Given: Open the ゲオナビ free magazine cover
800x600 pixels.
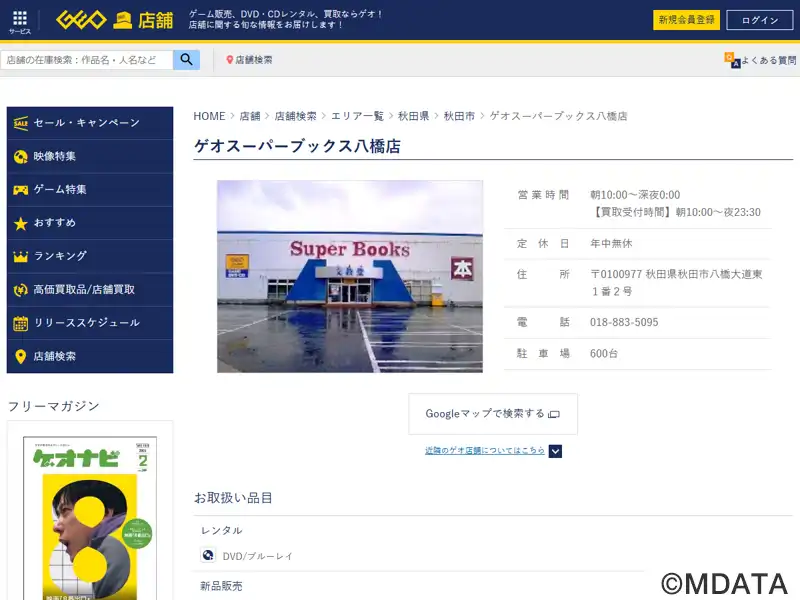Looking at the screenshot, I should pos(90,518).
